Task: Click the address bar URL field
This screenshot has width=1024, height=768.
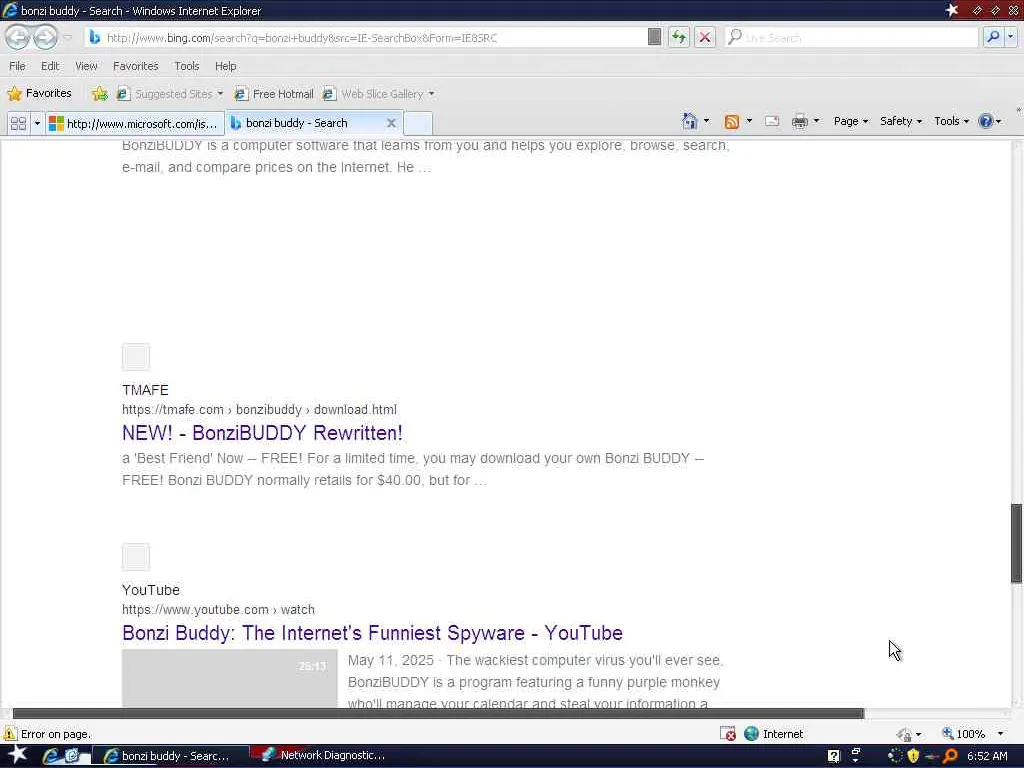Action: [x=366, y=38]
